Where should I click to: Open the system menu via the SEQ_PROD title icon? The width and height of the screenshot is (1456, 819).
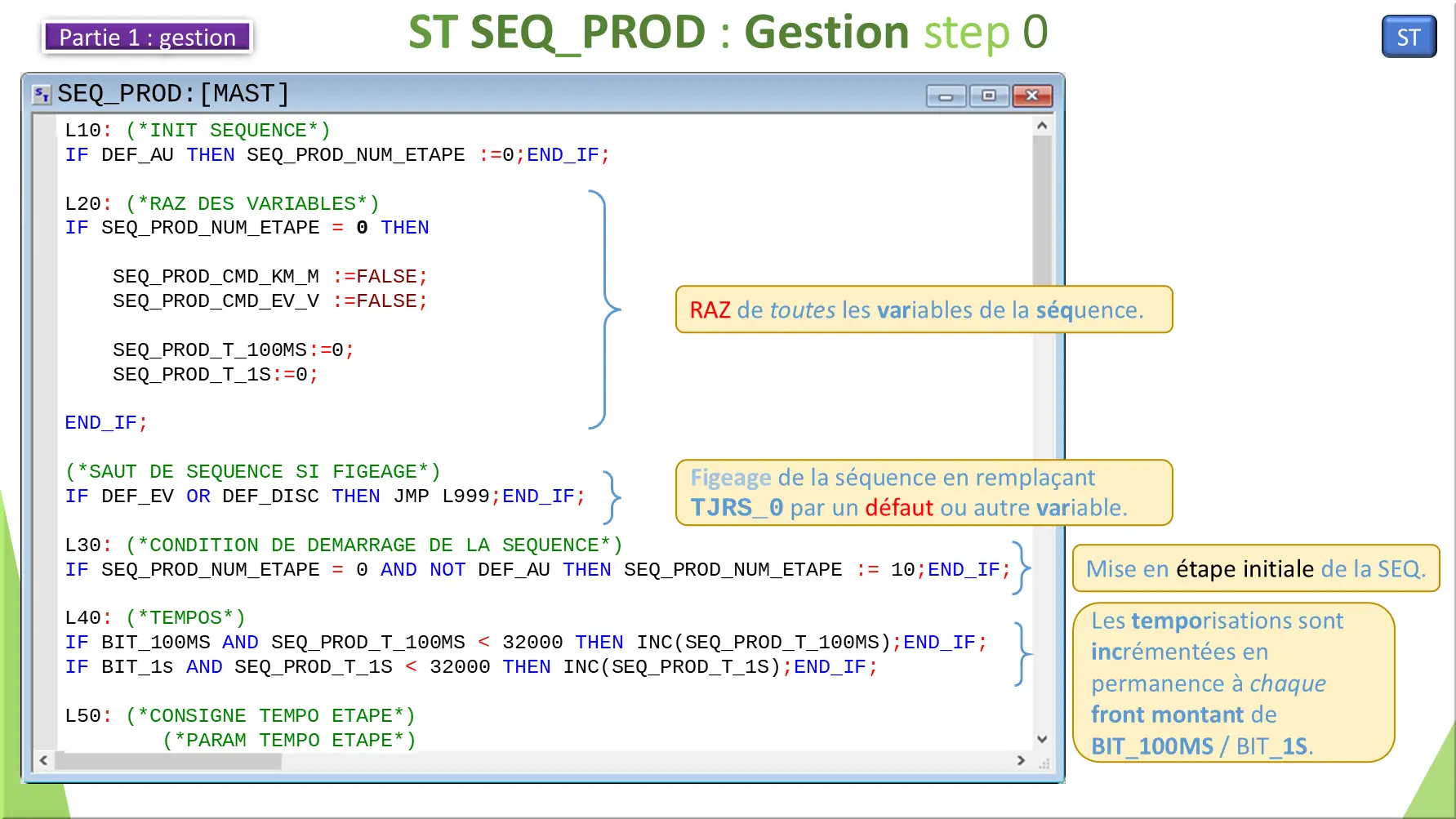tap(41, 94)
